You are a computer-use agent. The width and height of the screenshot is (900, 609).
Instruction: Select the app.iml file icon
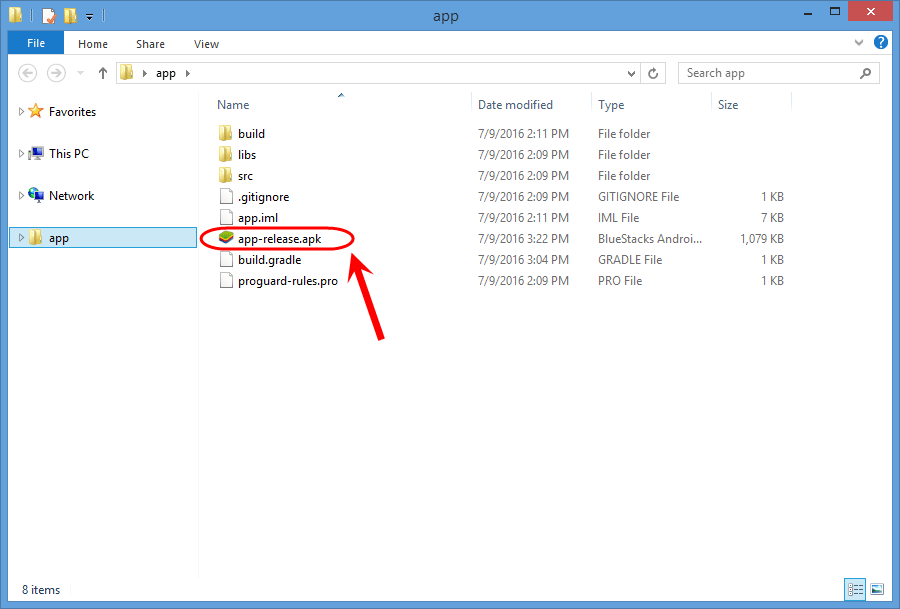point(226,218)
